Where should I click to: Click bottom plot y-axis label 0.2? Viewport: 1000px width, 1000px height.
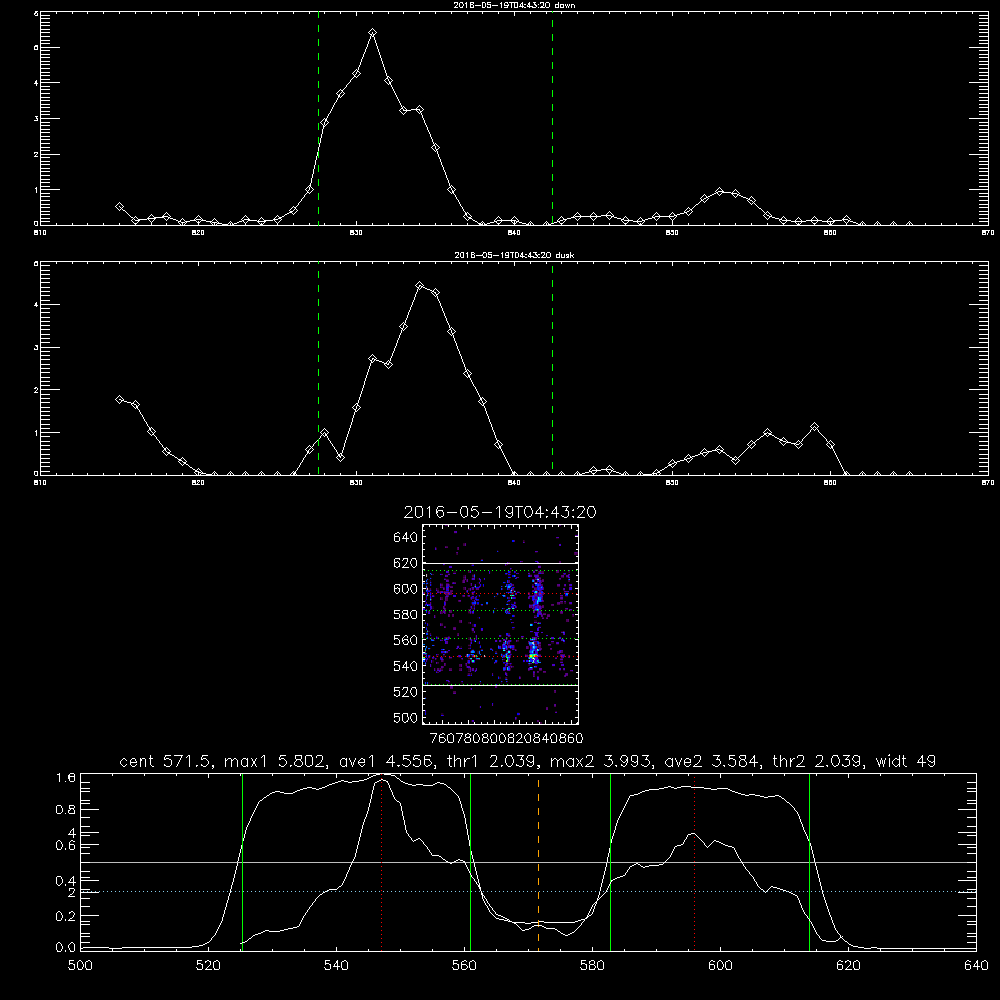pos(66,916)
